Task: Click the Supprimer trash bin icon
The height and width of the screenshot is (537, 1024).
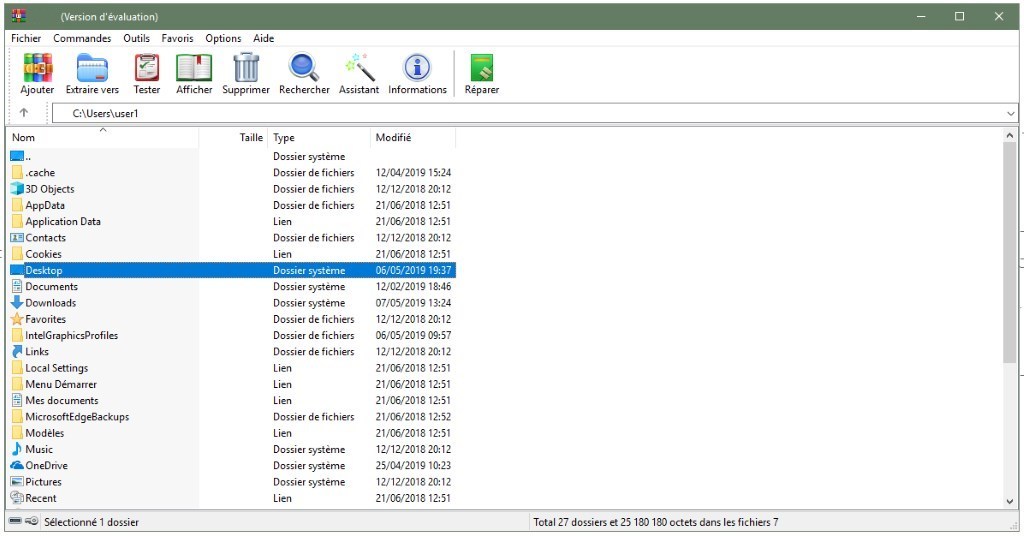Action: (x=246, y=68)
